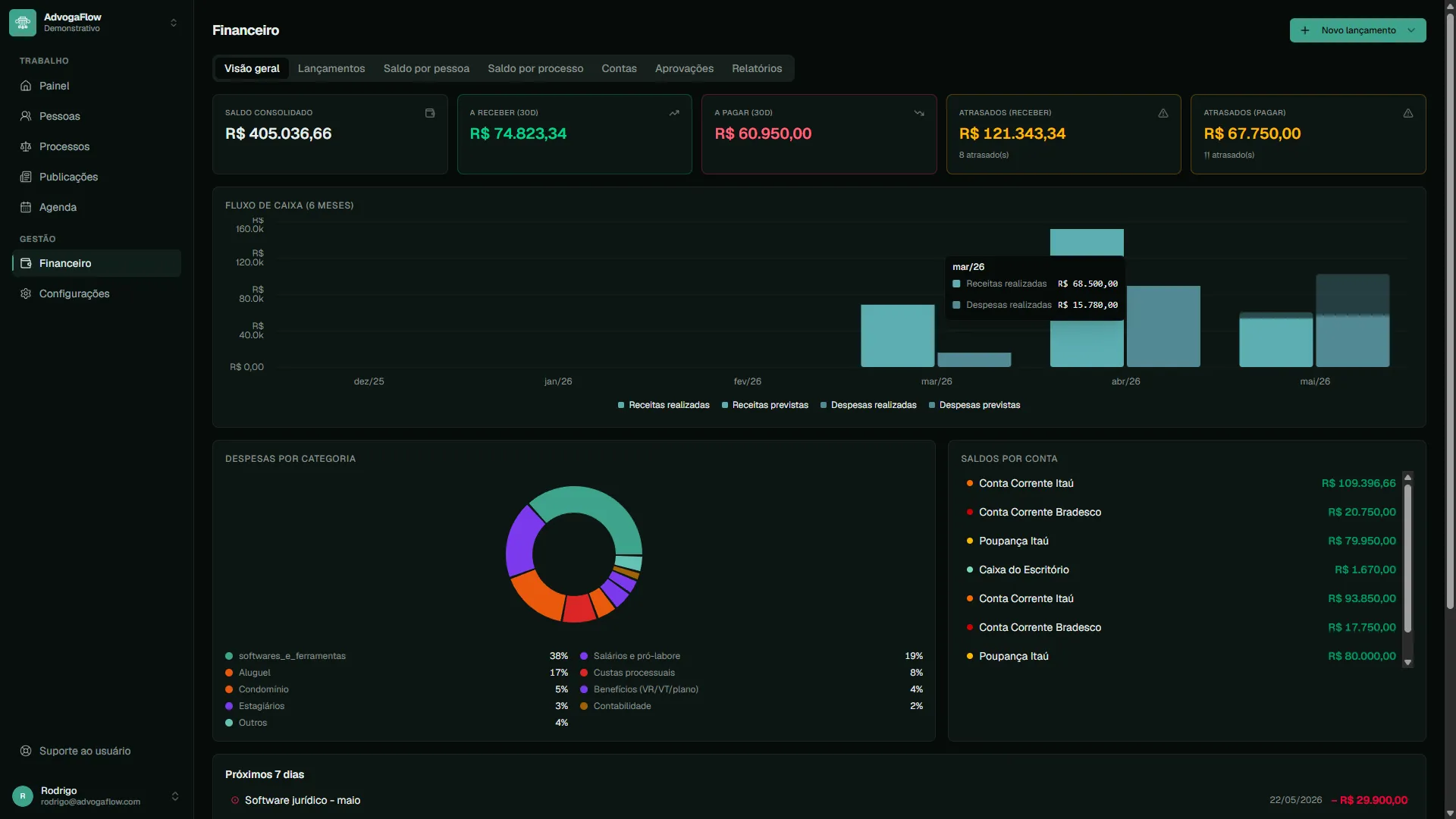Switch to Saldo por pessoa tab
The width and height of the screenshot is (1456, 819).
tap(426, 68)
